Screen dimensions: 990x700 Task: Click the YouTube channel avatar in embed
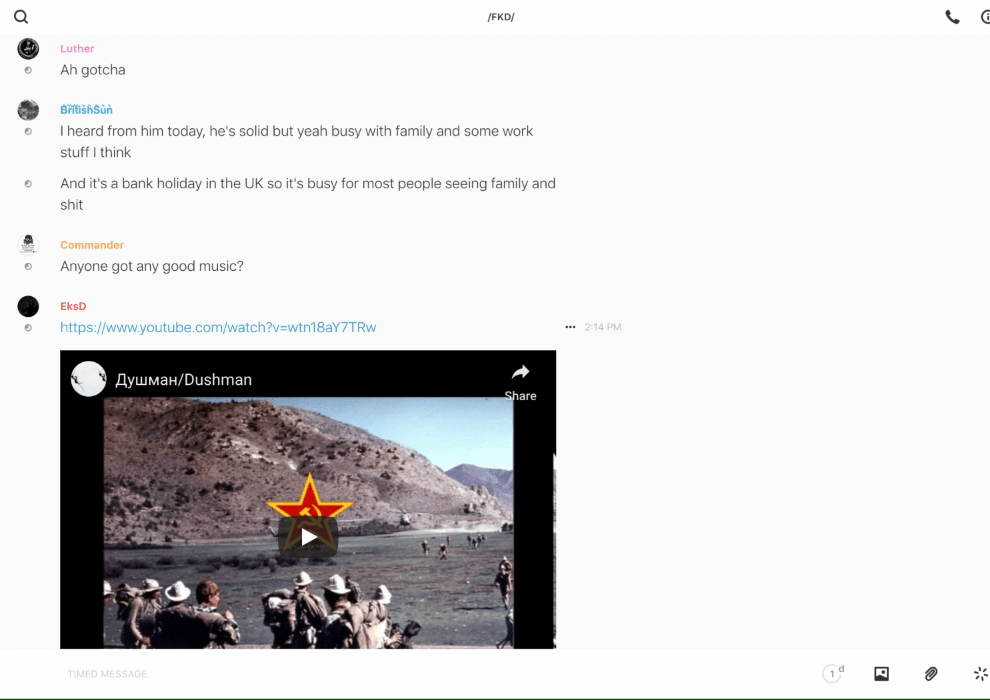point(89,379)
